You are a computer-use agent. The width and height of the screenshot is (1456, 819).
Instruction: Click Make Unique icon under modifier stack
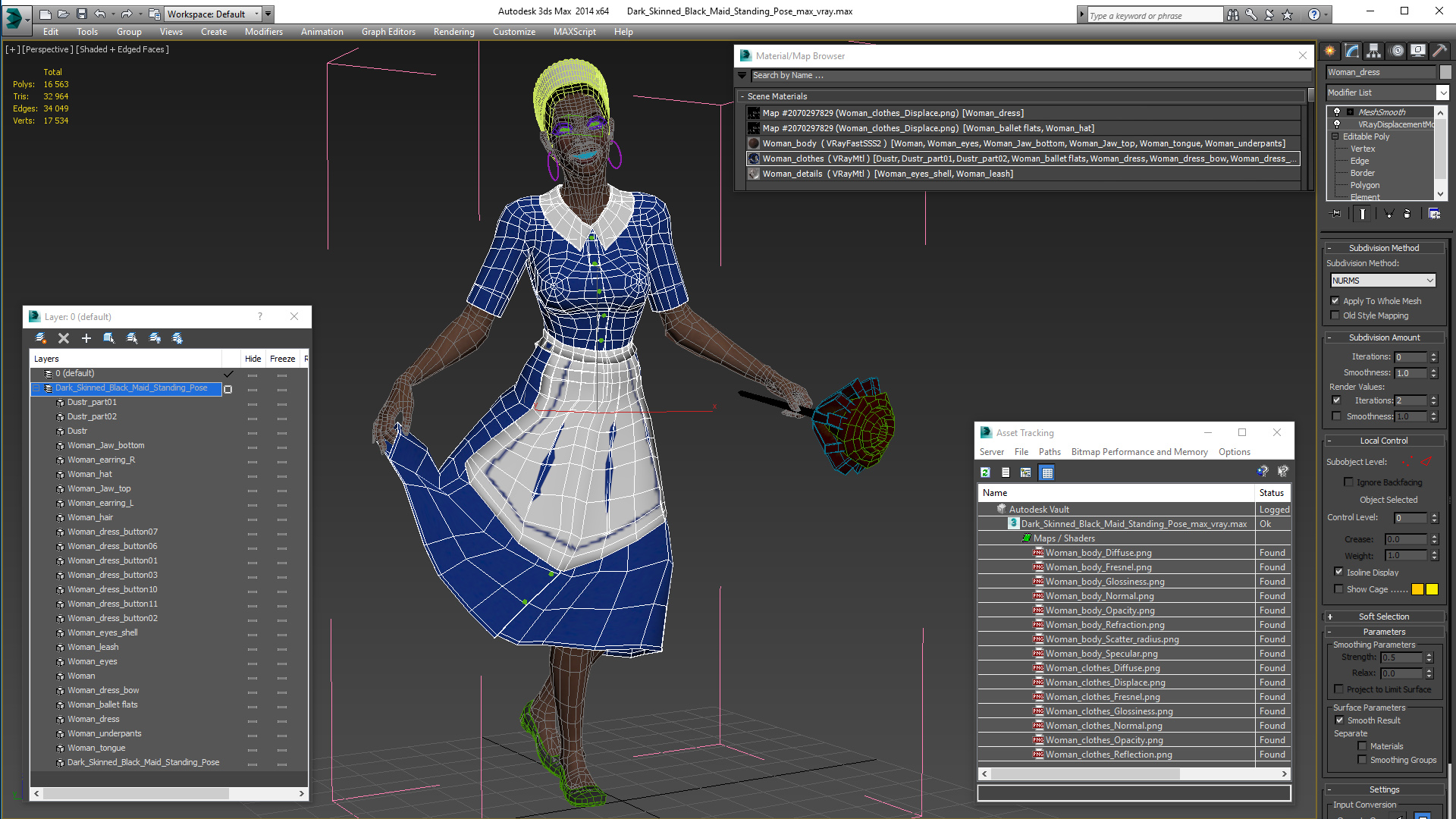1389,214
